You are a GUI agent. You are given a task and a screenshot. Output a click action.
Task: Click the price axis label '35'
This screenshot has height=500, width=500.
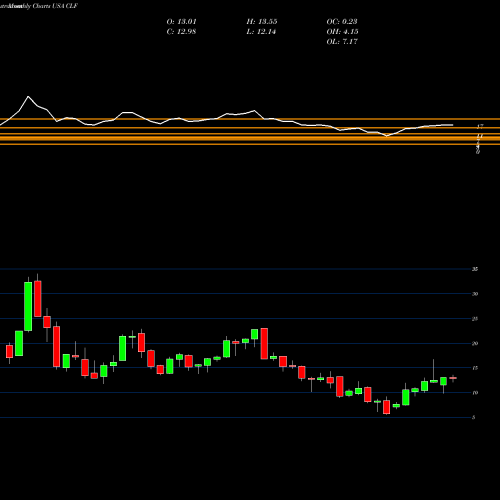tap(475, 269)
